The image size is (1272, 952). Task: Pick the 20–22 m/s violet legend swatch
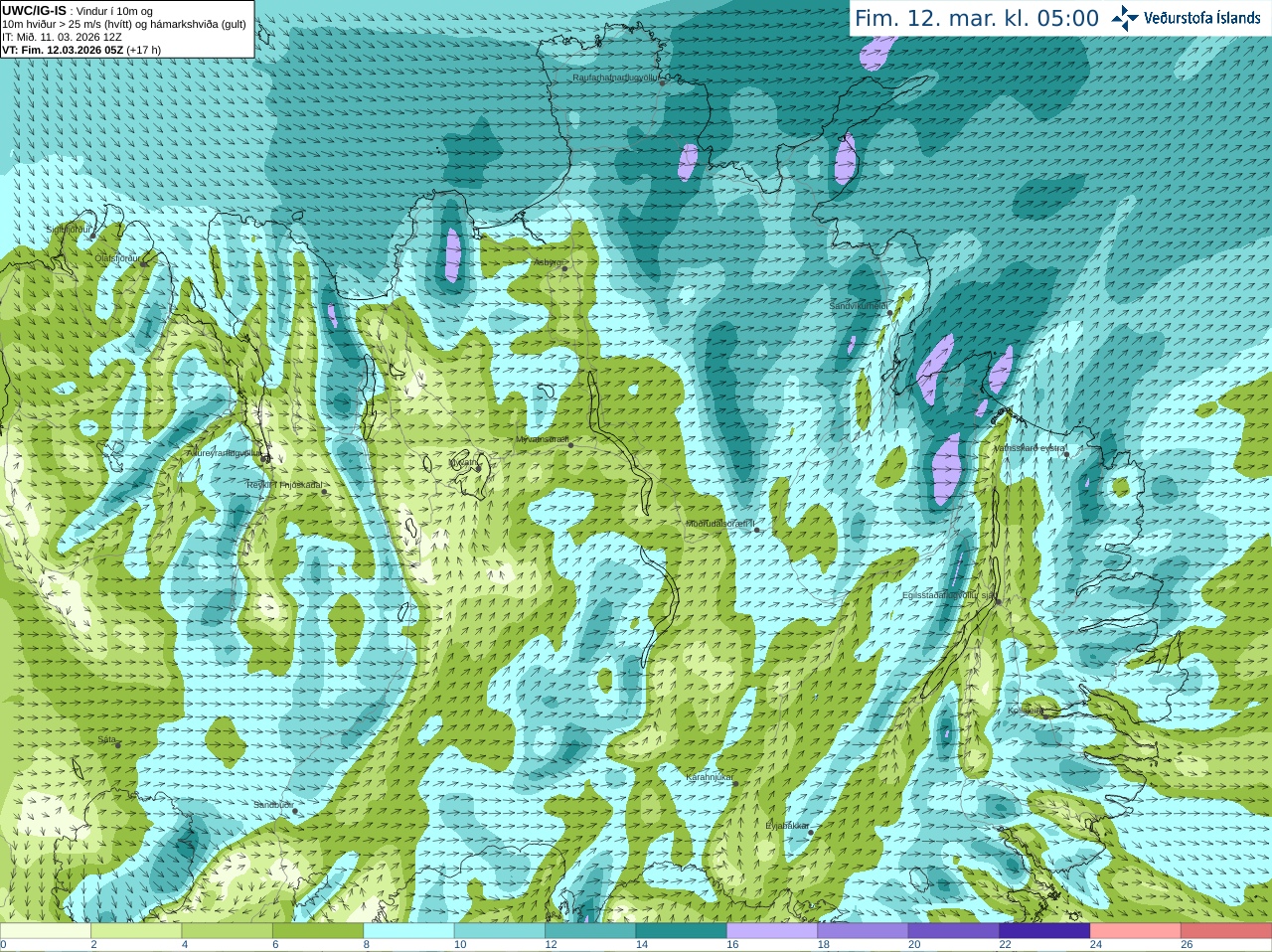(x=954, y=931)
